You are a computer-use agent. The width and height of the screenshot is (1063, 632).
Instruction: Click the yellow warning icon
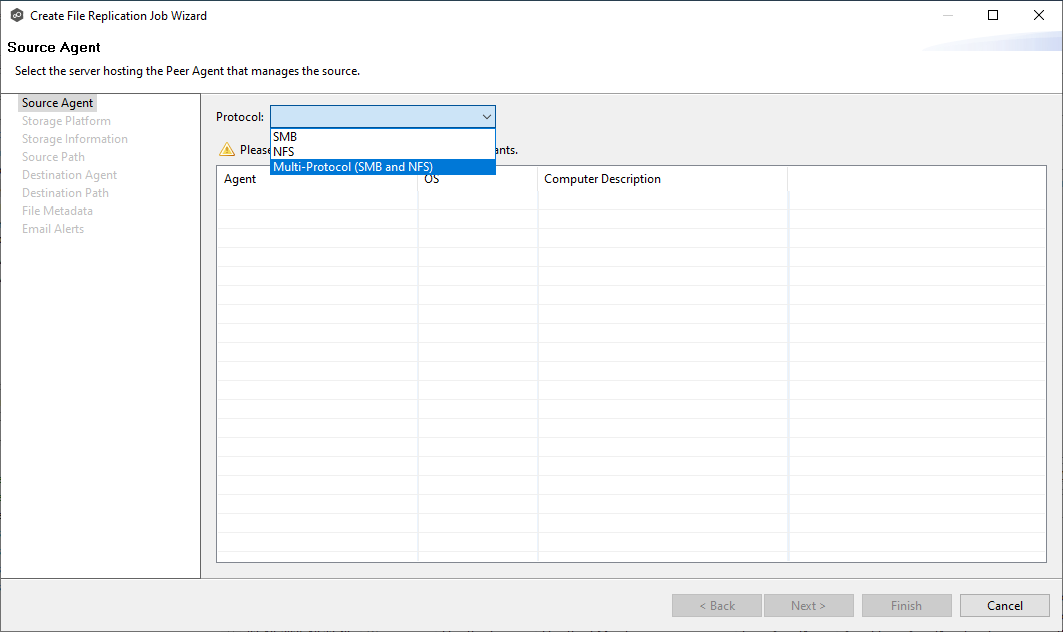[227, 150]
